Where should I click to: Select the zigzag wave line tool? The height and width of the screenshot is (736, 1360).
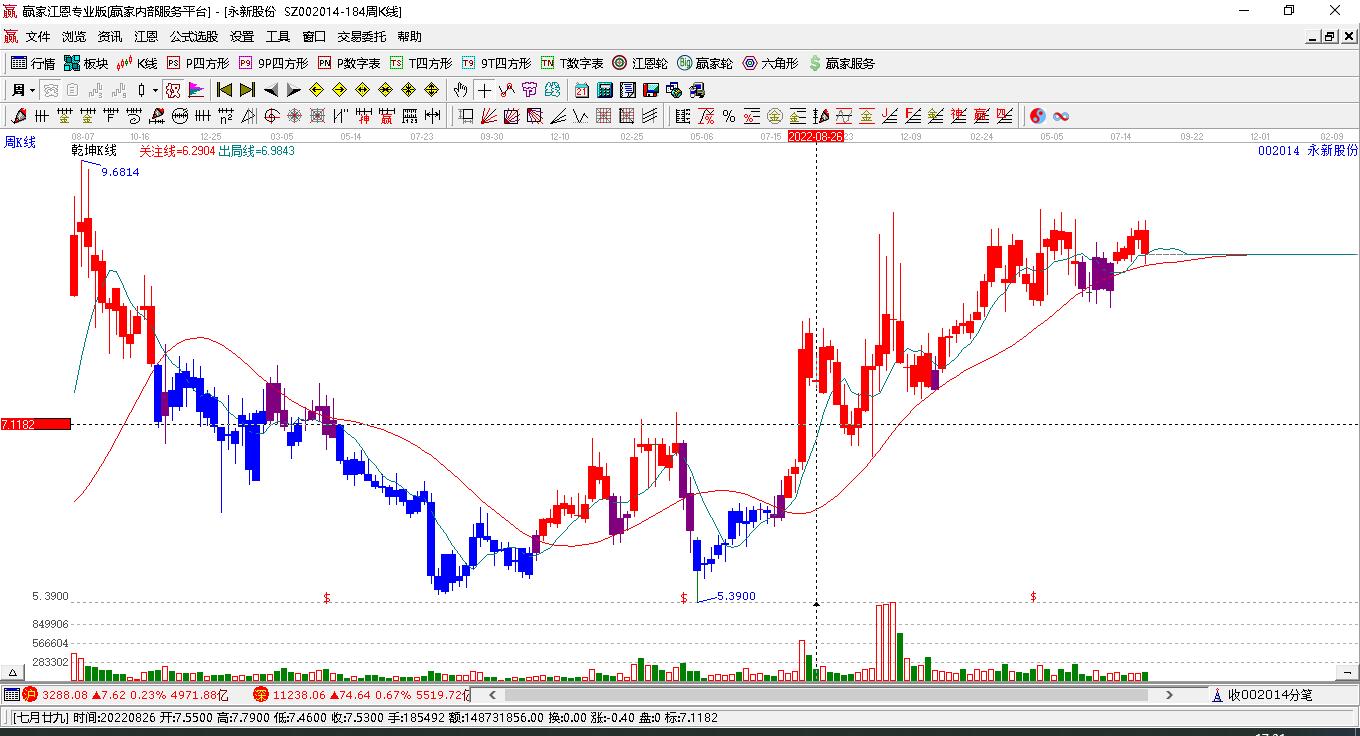coord(580,116)
